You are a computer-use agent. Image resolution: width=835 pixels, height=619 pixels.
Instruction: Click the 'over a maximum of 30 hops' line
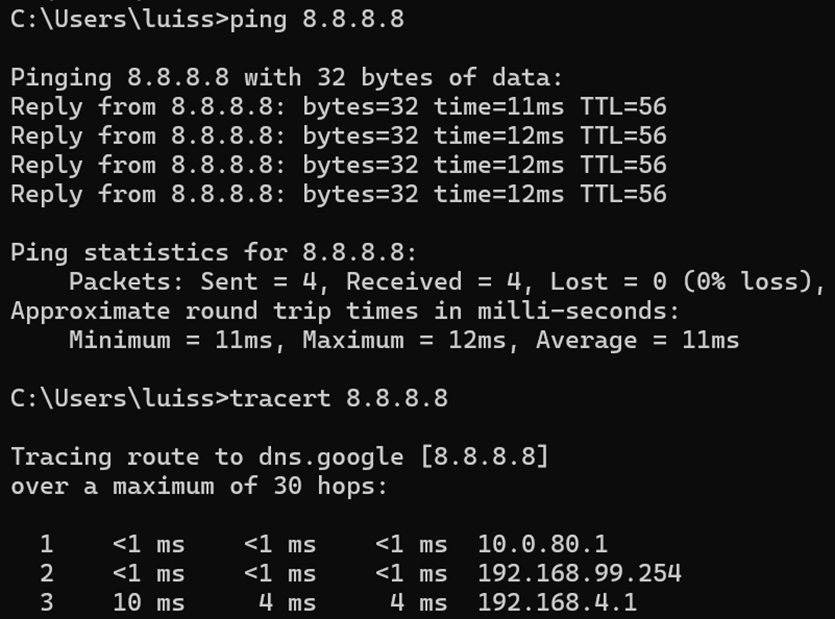pyautogui.click(x=199, y=486)
